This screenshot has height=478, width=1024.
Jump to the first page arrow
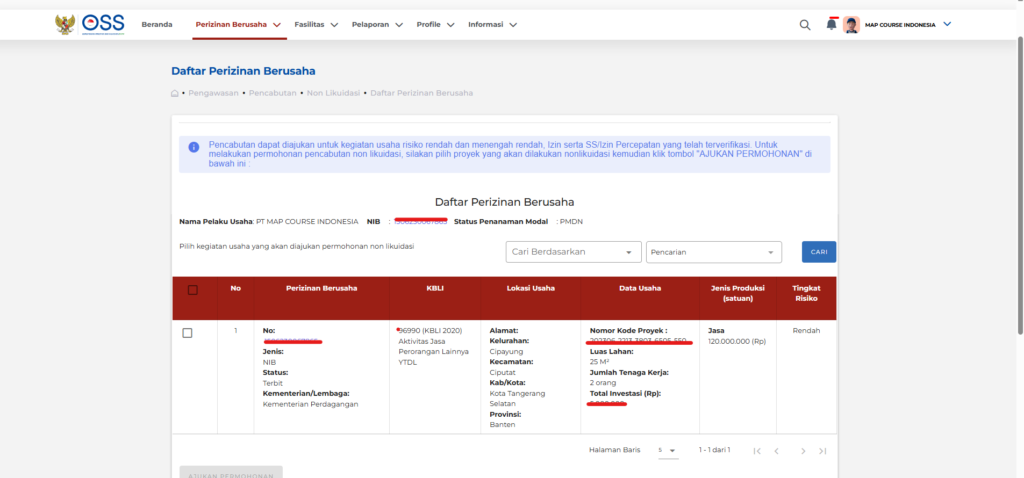tap(755, 451)
